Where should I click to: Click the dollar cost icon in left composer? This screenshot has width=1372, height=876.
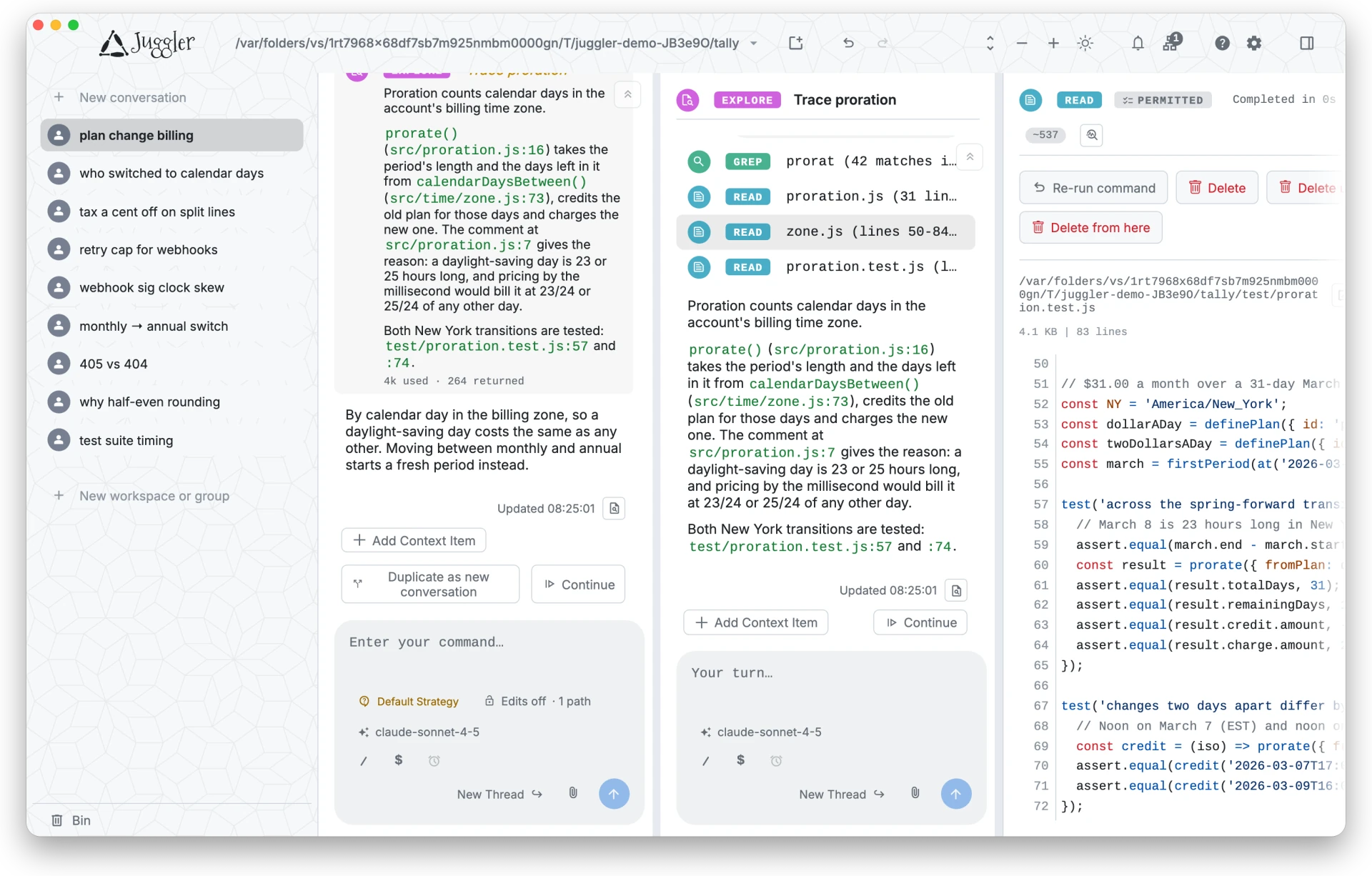pos(399,760)
